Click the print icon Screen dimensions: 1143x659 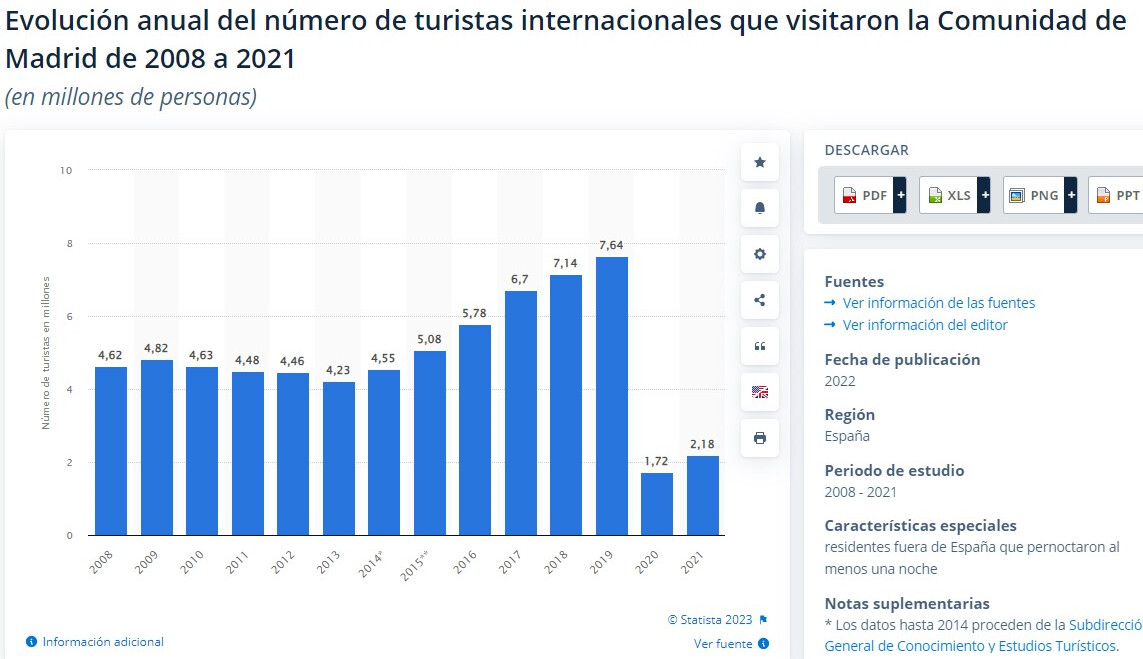click(x=759, y=438)
